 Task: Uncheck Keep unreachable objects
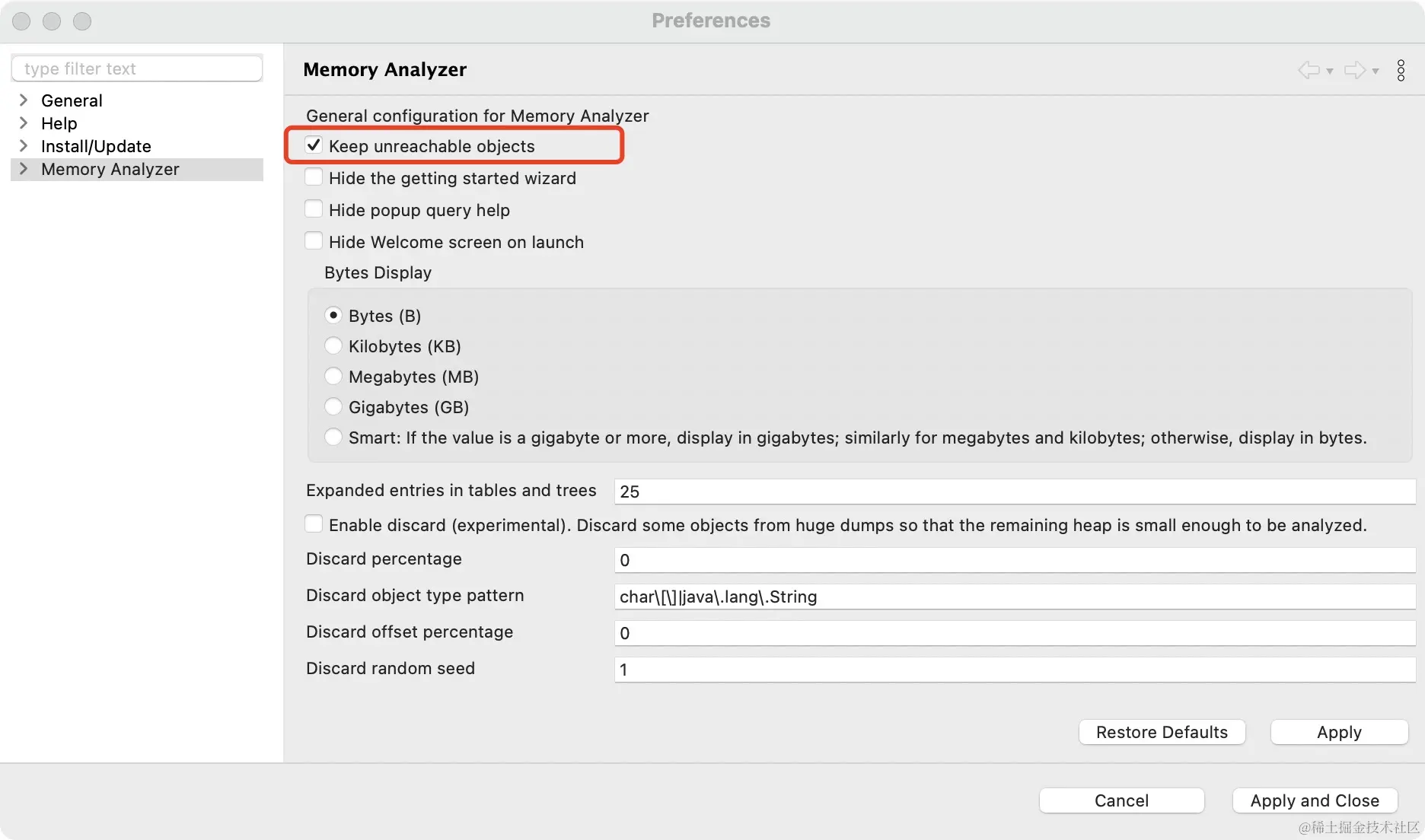tap(314, 145)
